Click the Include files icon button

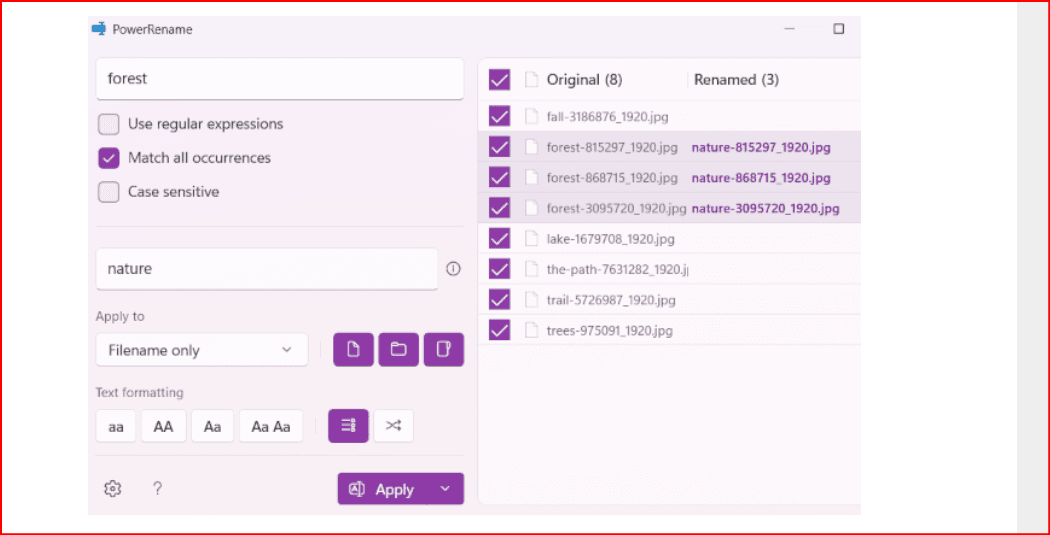pyautogui.click(x=353, y=350)
